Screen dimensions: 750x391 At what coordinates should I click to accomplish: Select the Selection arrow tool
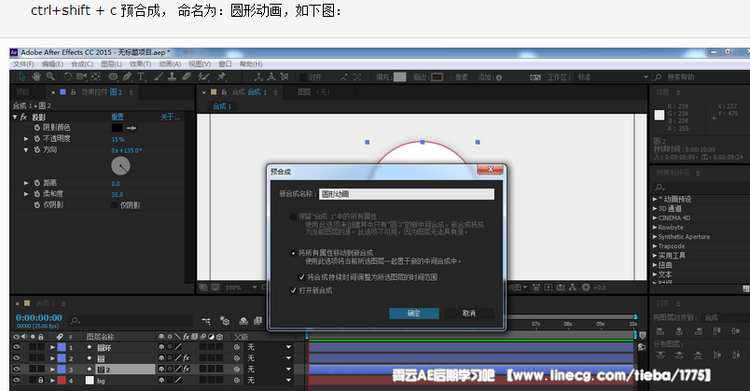coord(22,77)
